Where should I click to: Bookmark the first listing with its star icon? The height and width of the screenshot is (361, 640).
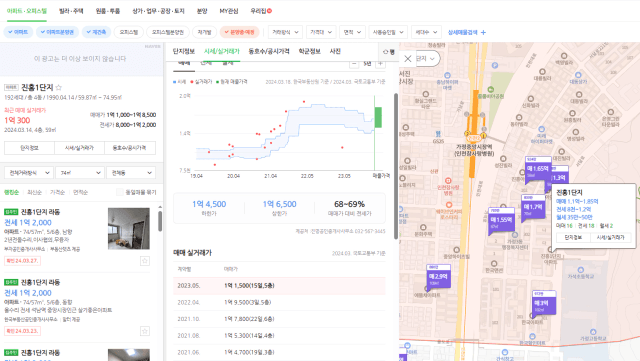(x=144, y=261)
